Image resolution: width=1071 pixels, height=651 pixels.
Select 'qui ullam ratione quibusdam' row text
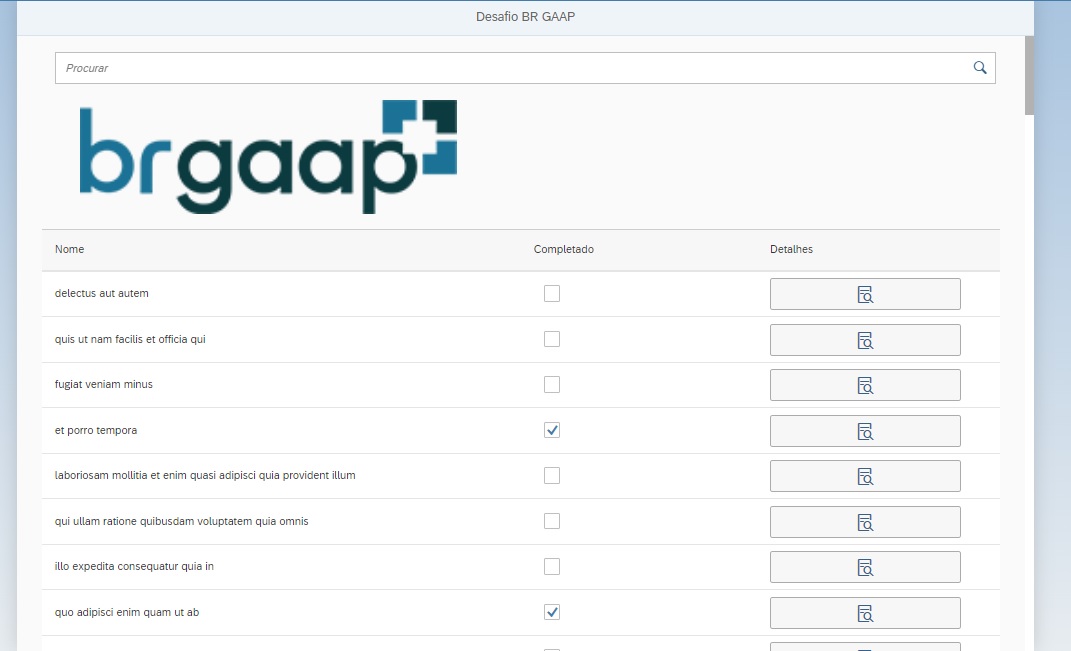click(x=181, y=521)
